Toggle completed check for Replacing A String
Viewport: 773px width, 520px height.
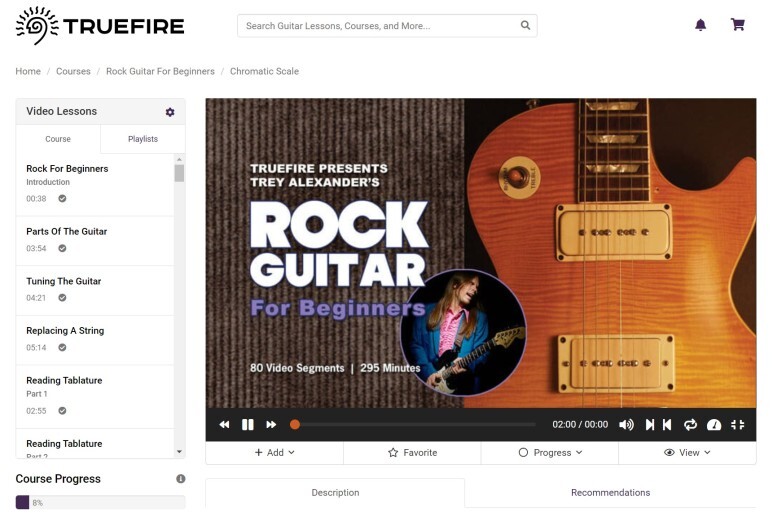coord(62,347)
